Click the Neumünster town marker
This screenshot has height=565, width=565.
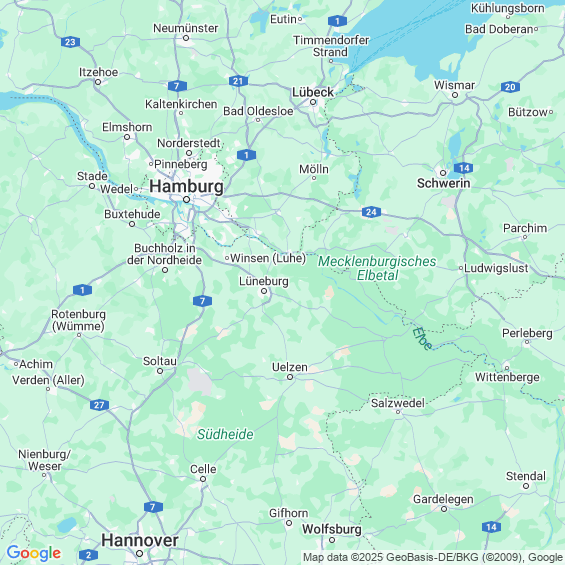click(186, 38)
